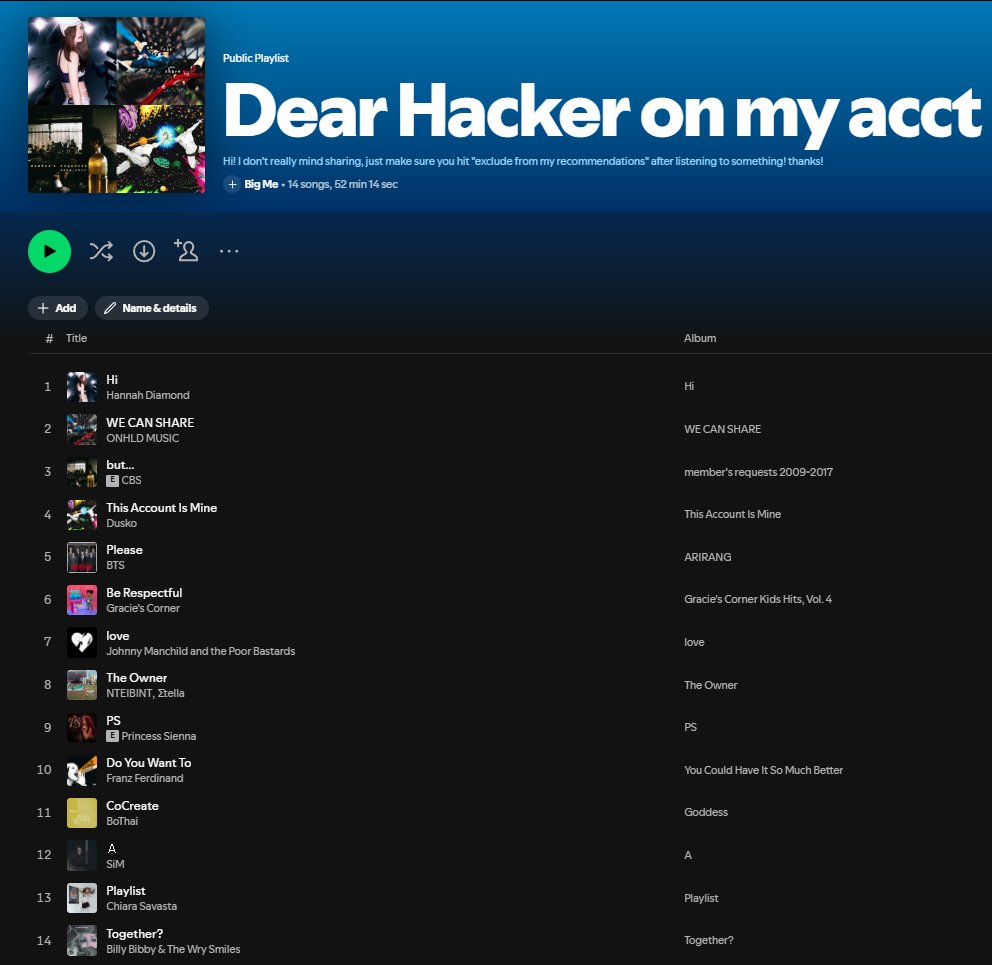Select the playlist title Dear Hacker on my acct
Screen dimensions: 992x965
602,113
